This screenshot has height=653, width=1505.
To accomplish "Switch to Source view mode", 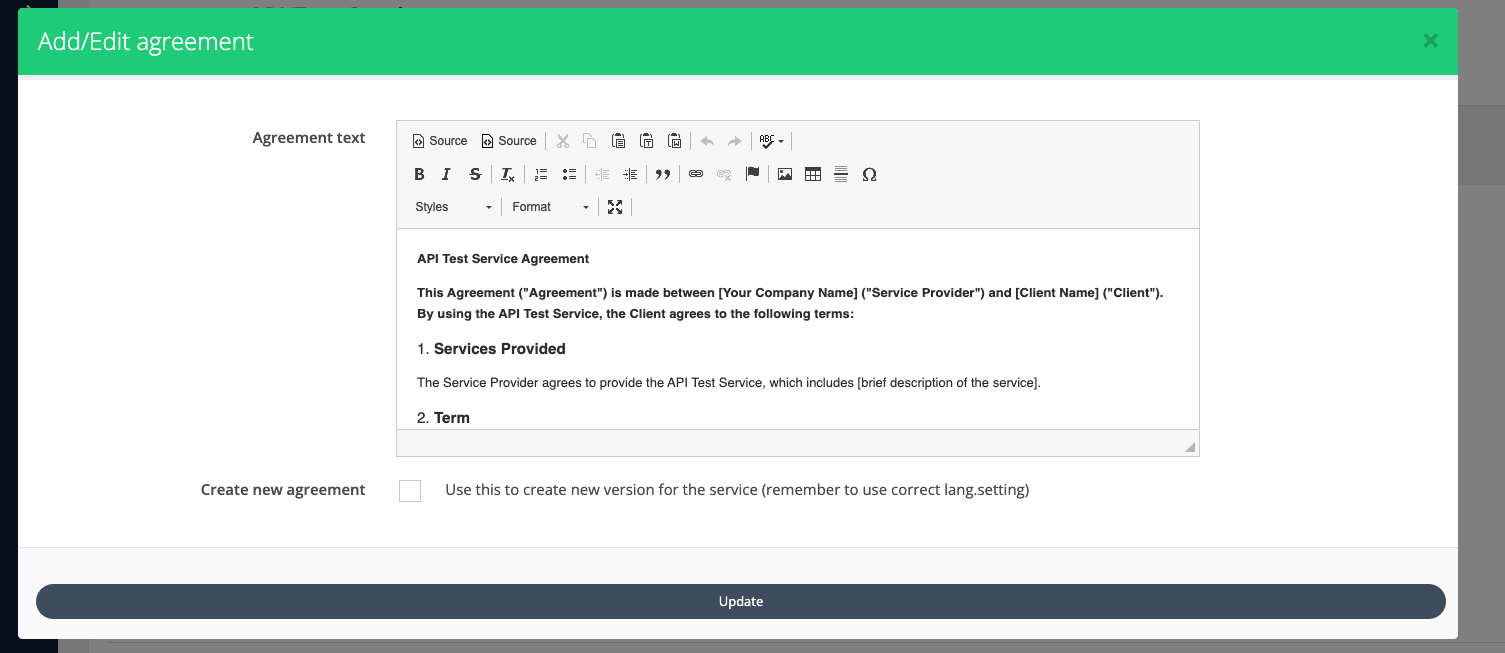I will (x=439, y=140).
